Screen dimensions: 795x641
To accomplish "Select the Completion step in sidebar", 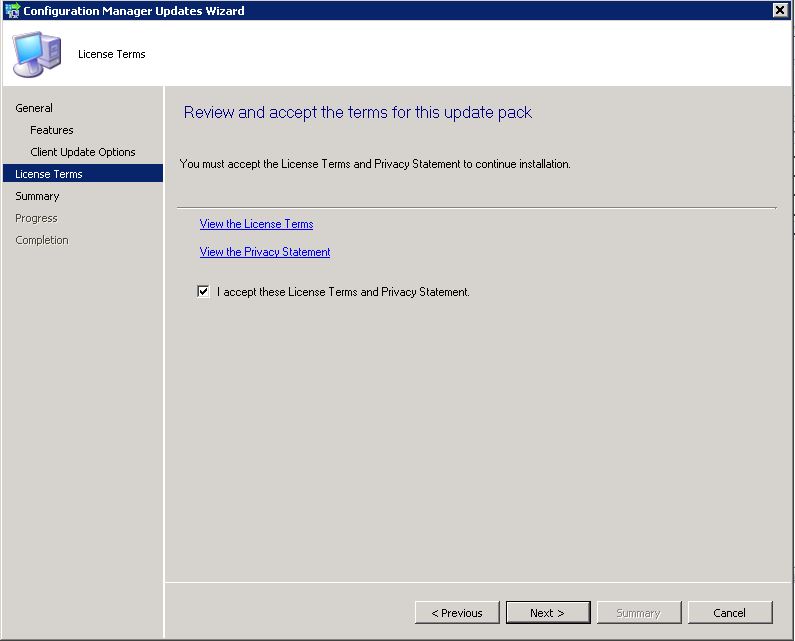I will click(x=42, y=240).
